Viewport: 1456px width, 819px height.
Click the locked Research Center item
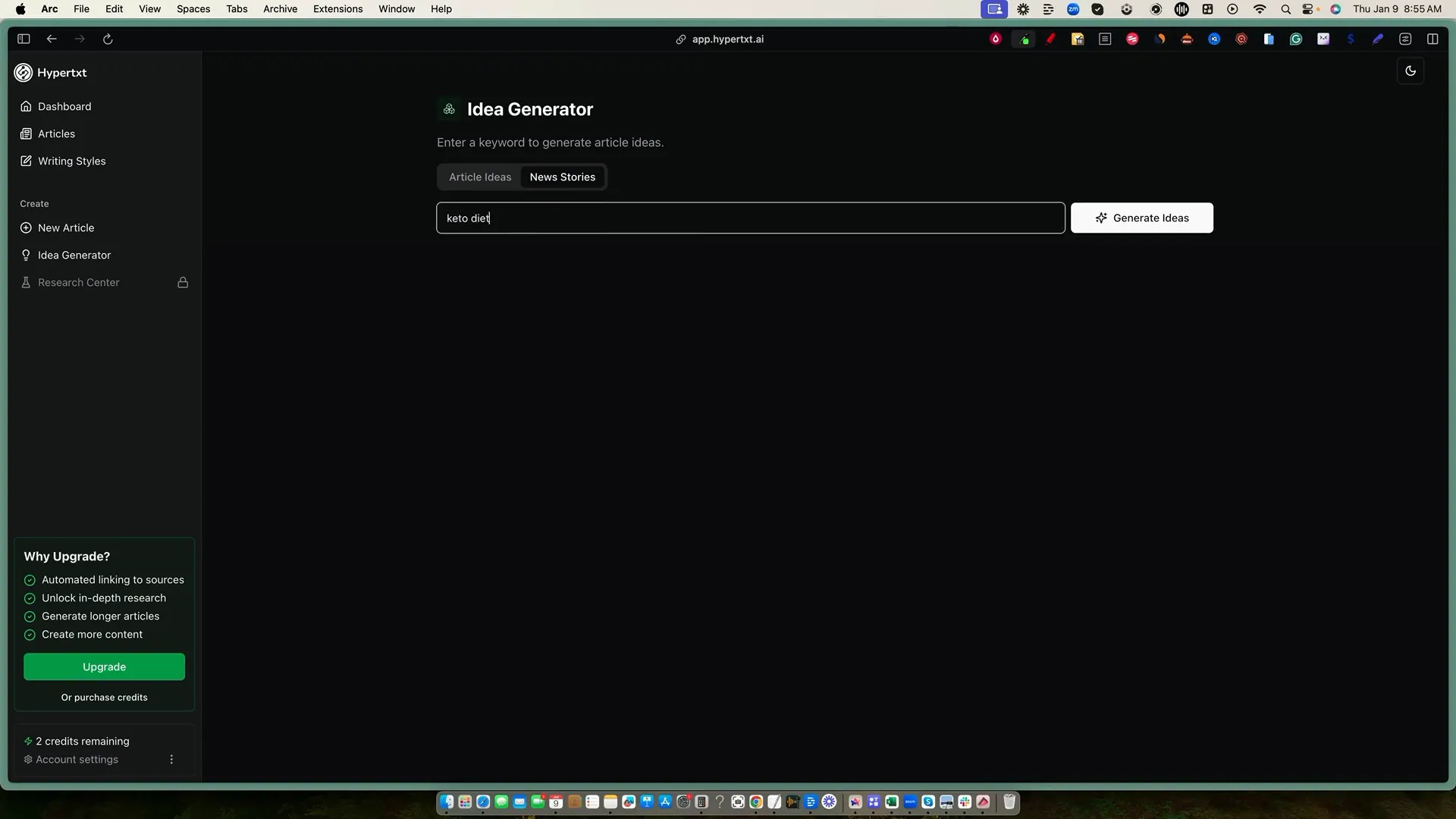click(x=79, y=283)
